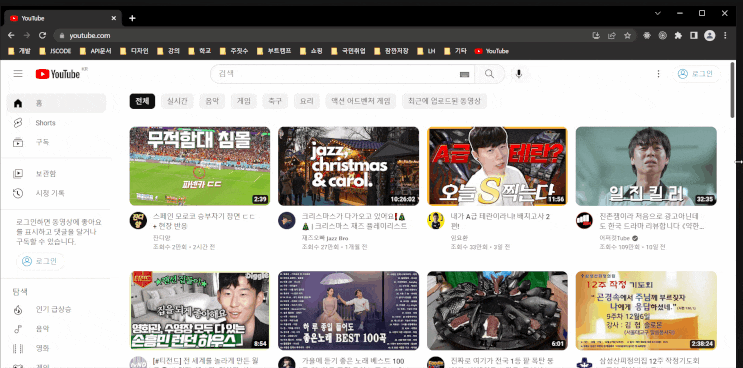Open the JSCODE bookmark folder
This screenshot has width=743, height=368.
[x=55, y=51]
